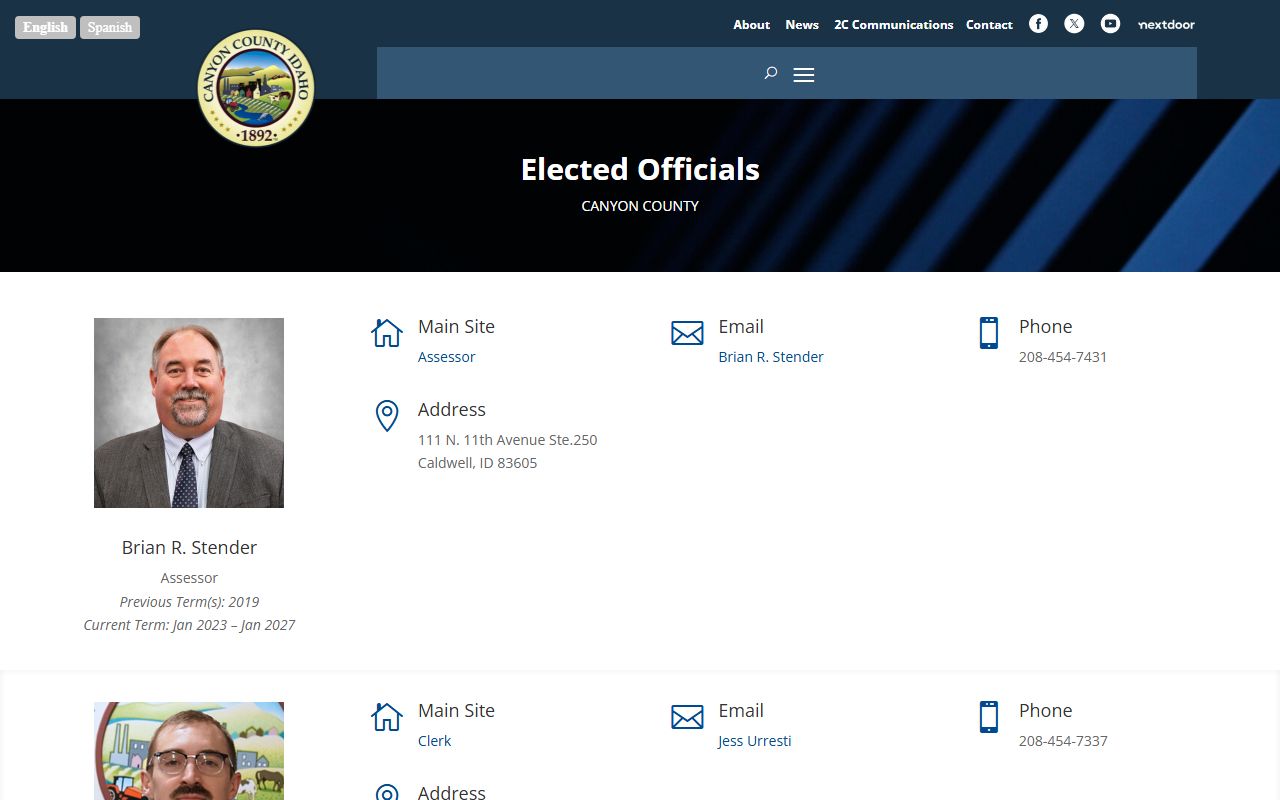This screenshot has height=800, width=1280.
Task: Click the search magnifier icon
Action: [770, 73]
